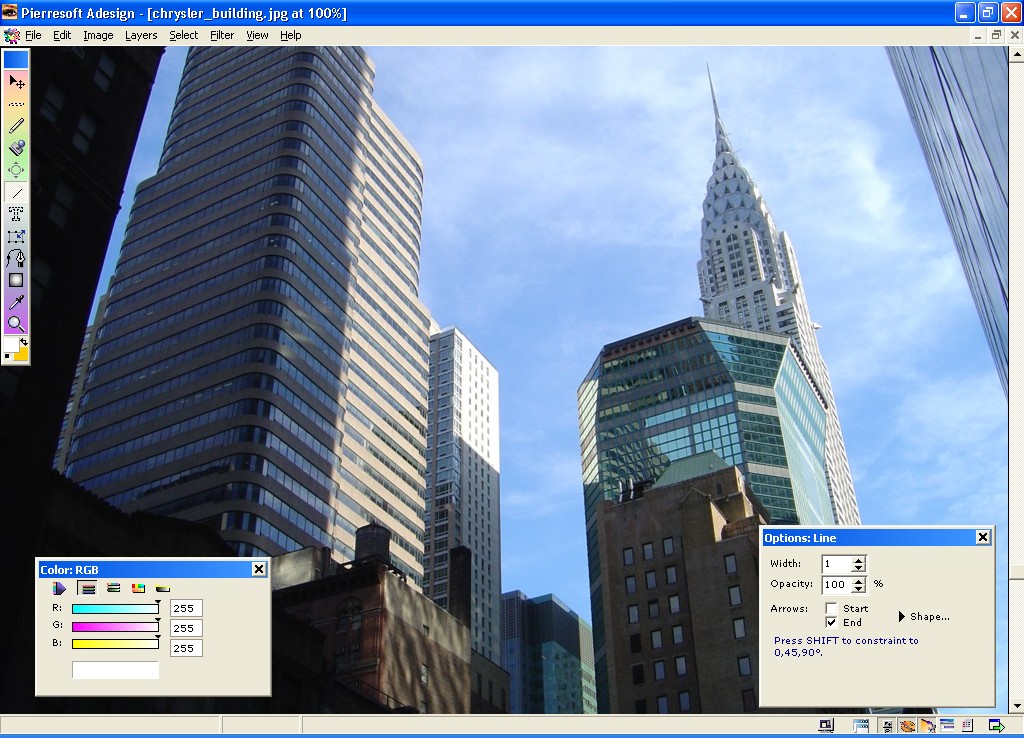
Task: Select the Pencil tool
Action: (x=16, y=125)
